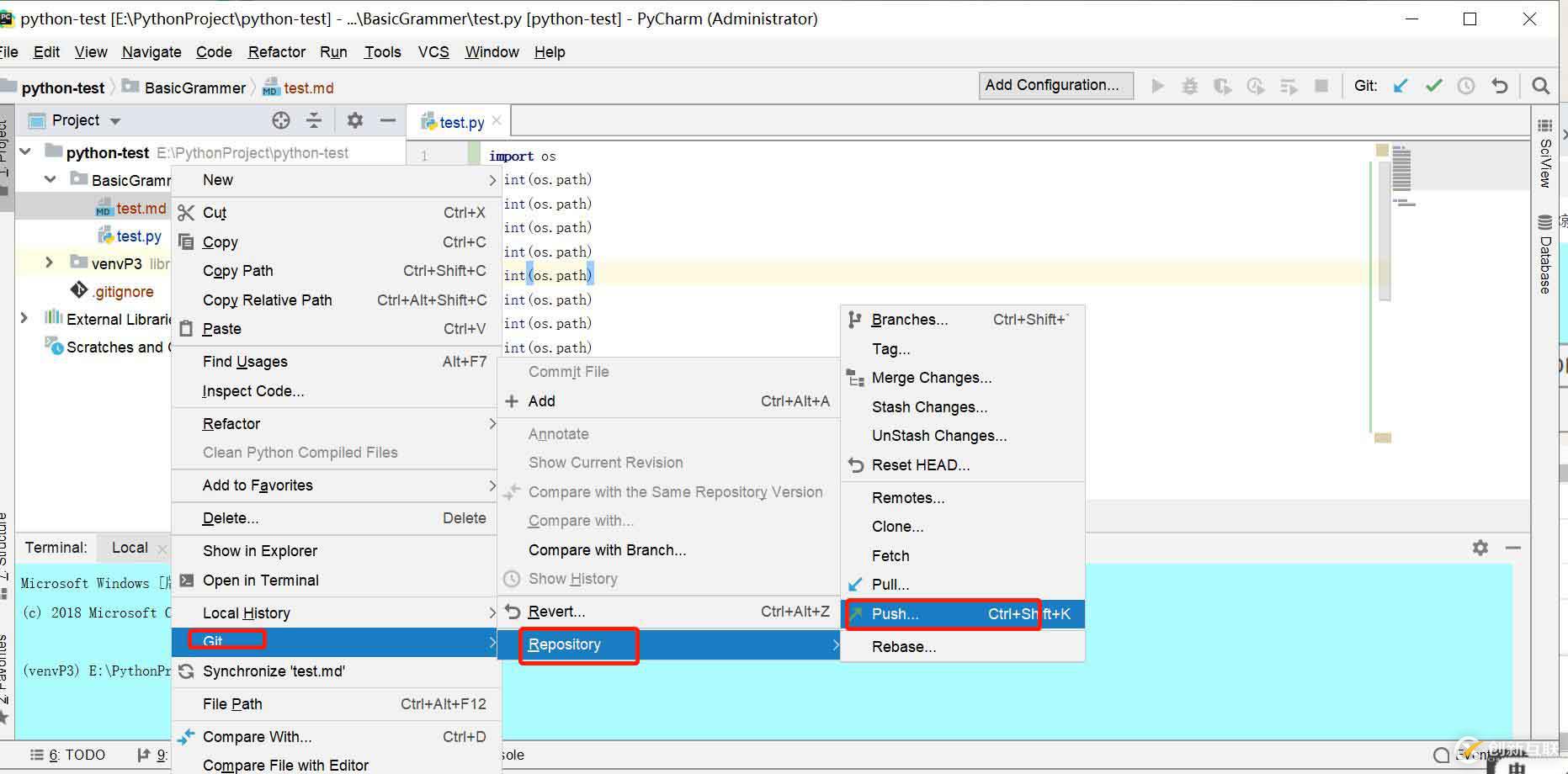Viewport: 1568px width, 774px height.
Task: Collapse the python-test root folder
Action: click(x=26, y=152)
